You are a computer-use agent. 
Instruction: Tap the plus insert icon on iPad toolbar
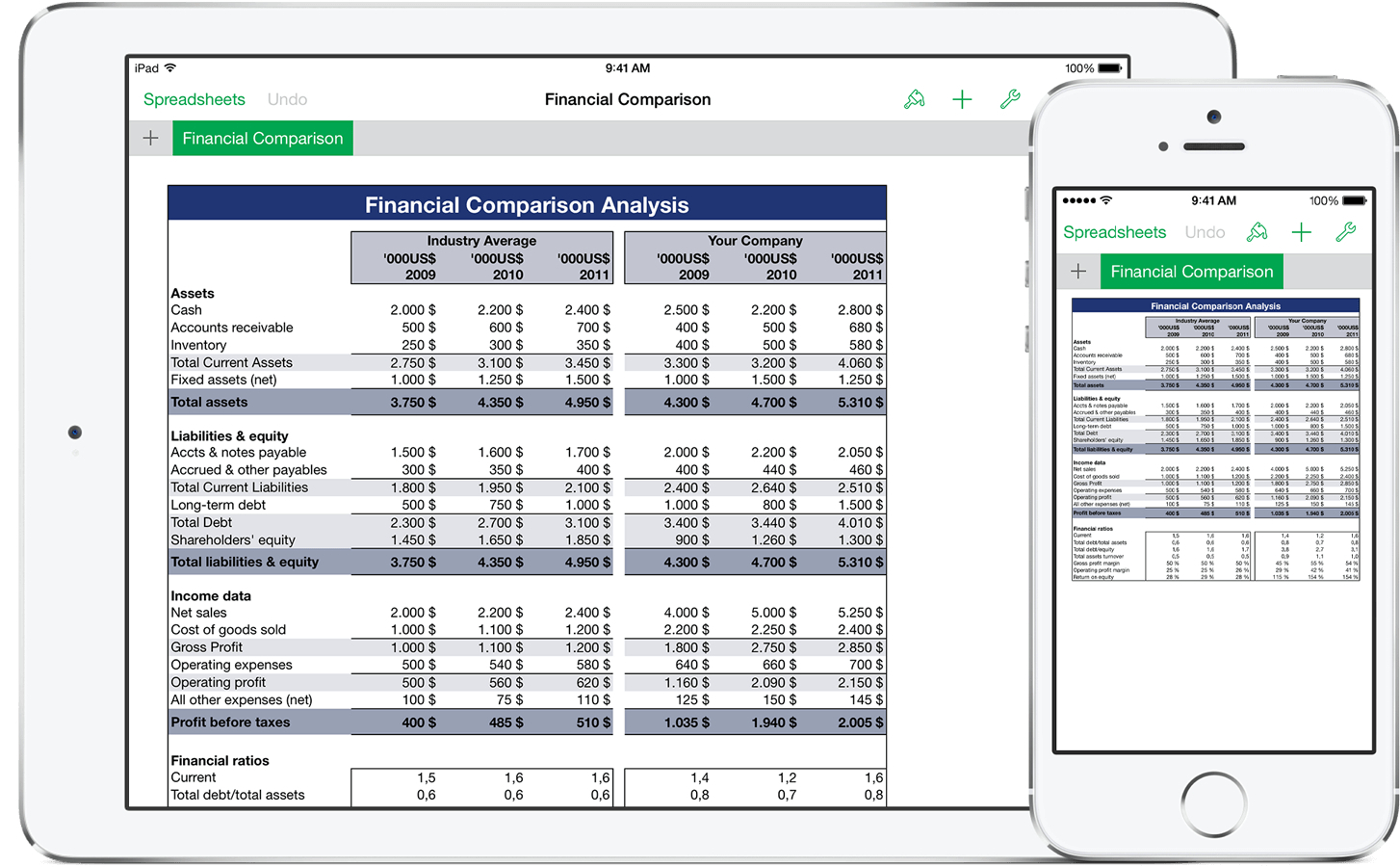click(x=962, y=99)
